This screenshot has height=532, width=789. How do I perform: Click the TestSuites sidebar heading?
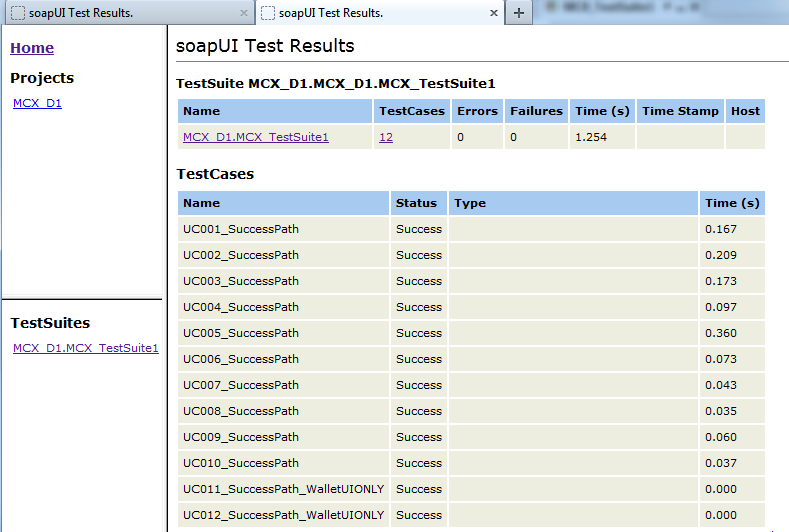tap(50, 323)
